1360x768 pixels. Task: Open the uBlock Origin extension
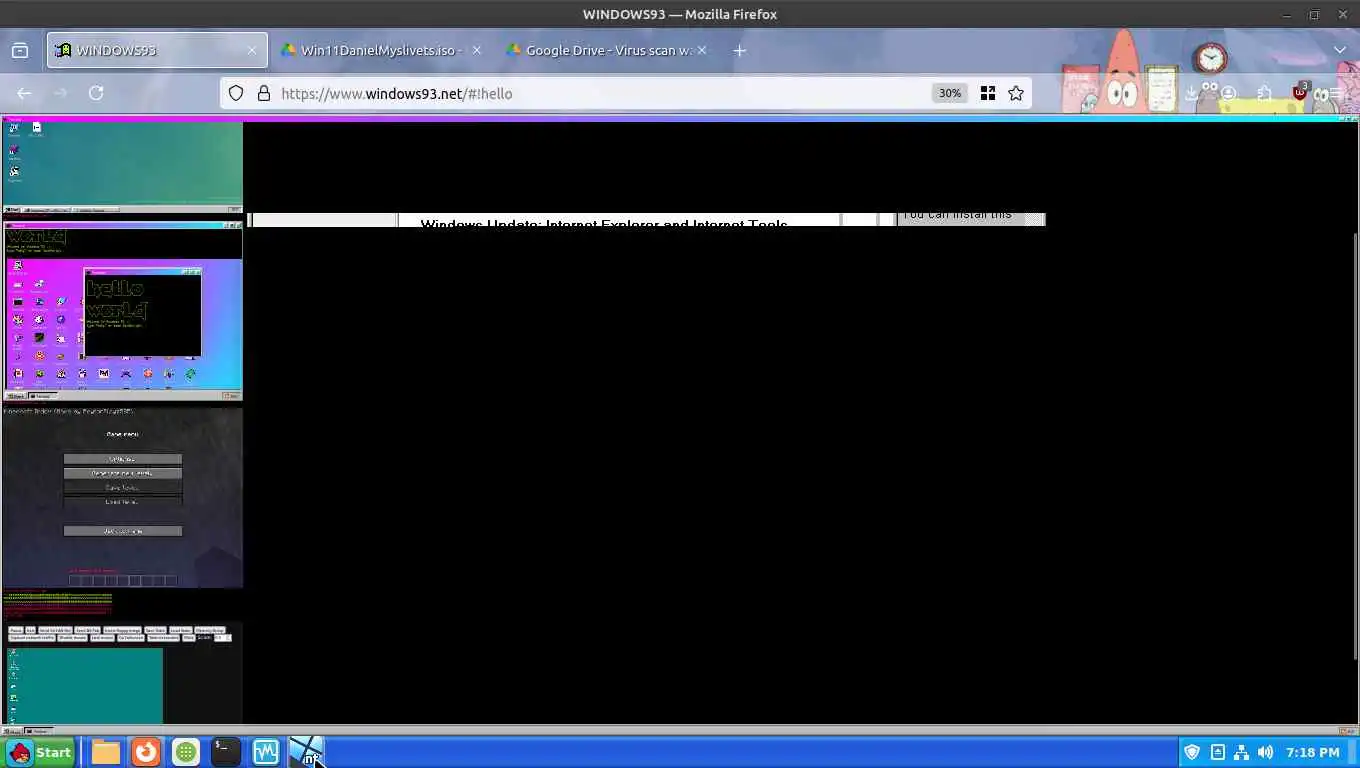tap(1300, 92)
